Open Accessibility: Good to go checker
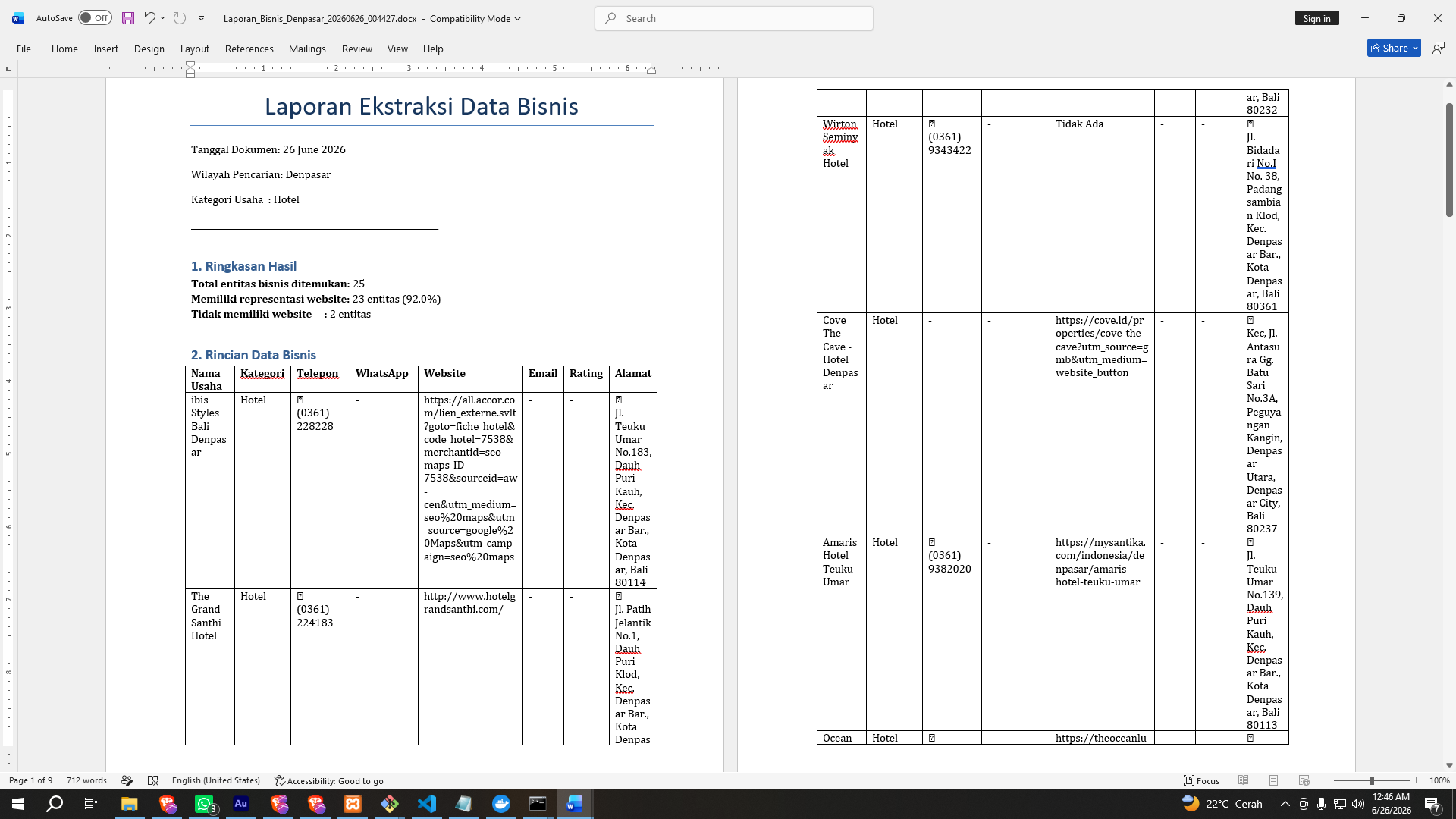This screenshot has height=819, width=1456. pyautogui.click(x=329, y=780)
